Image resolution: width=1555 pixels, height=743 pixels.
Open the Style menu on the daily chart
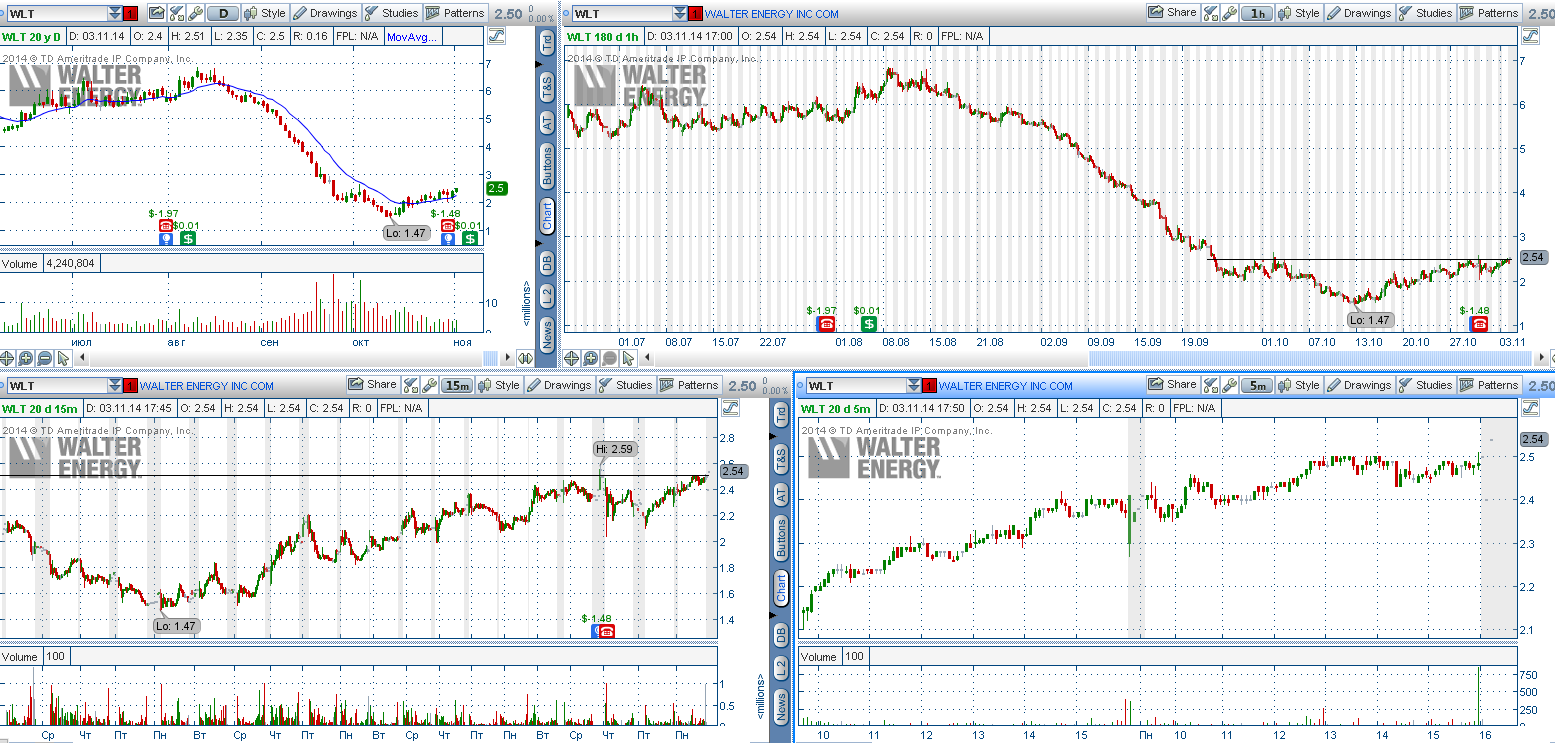coord(265,13)
